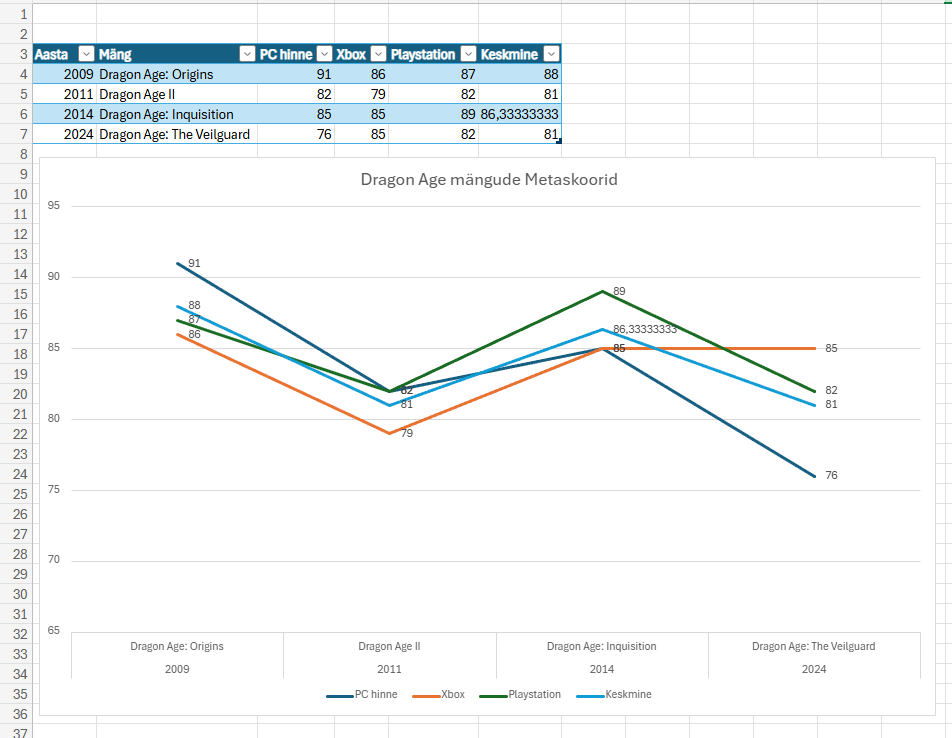Screen dimensions: 952x738
Task: Click chart axis label Dragon Age: Inquisition
Action: pos(602,646)
